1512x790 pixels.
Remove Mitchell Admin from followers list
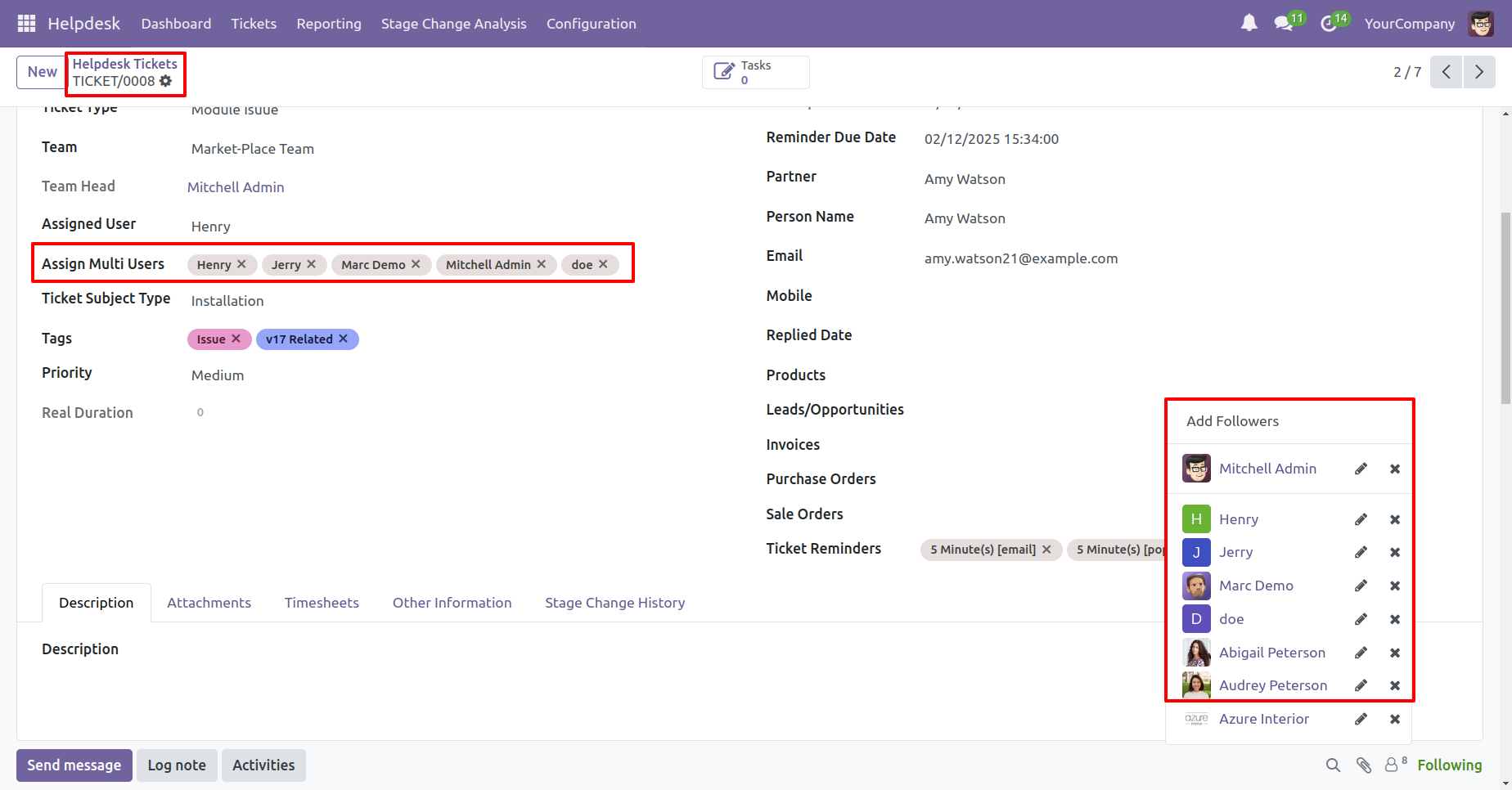[1395, 469]
